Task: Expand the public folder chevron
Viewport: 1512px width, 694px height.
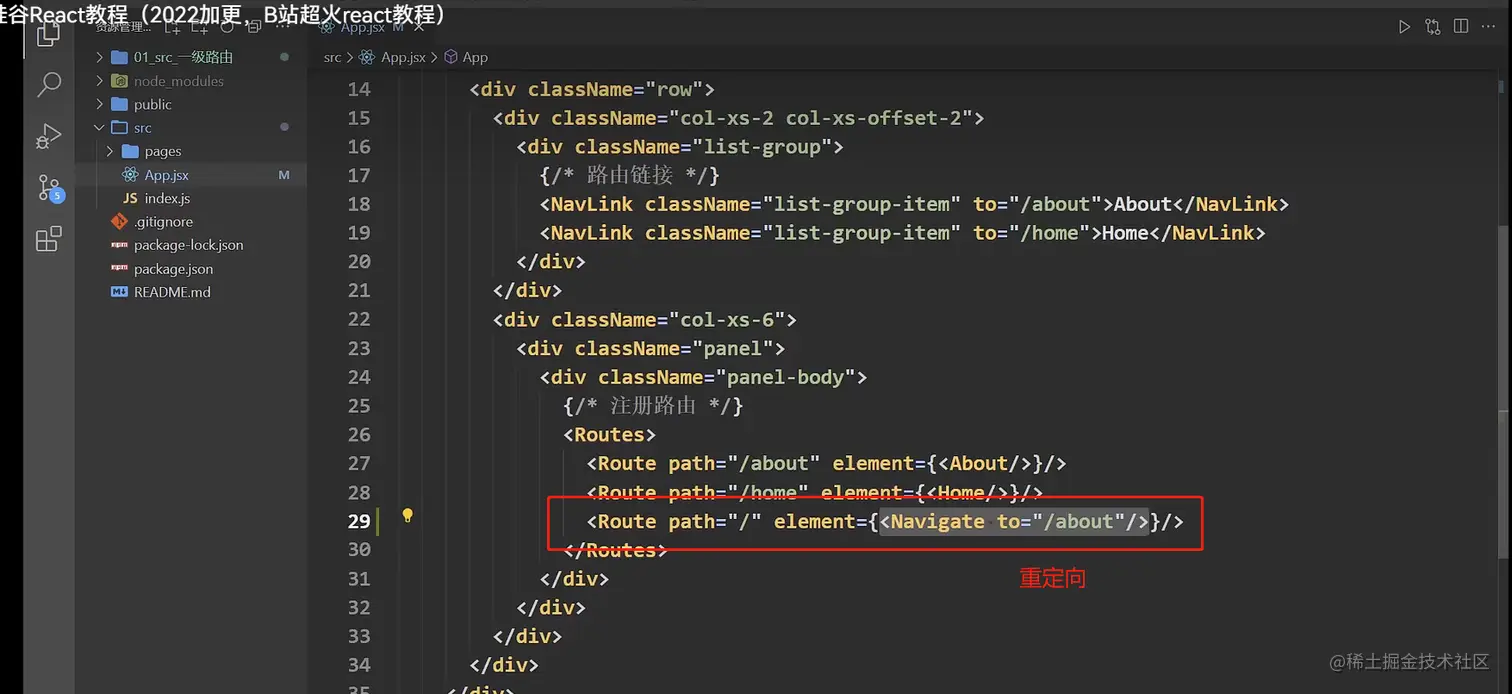Action: click(99, 104)
